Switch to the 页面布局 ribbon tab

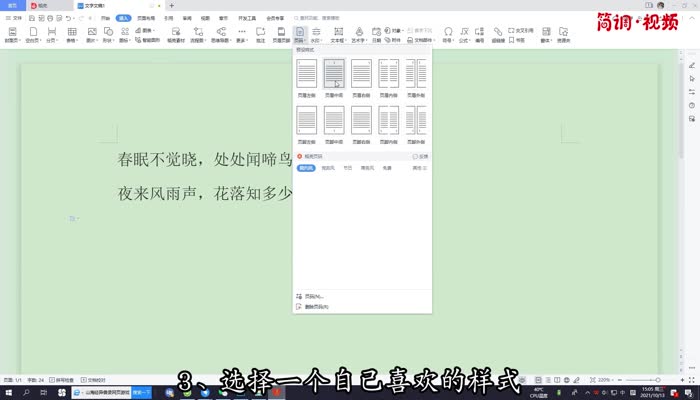[146, 18]
